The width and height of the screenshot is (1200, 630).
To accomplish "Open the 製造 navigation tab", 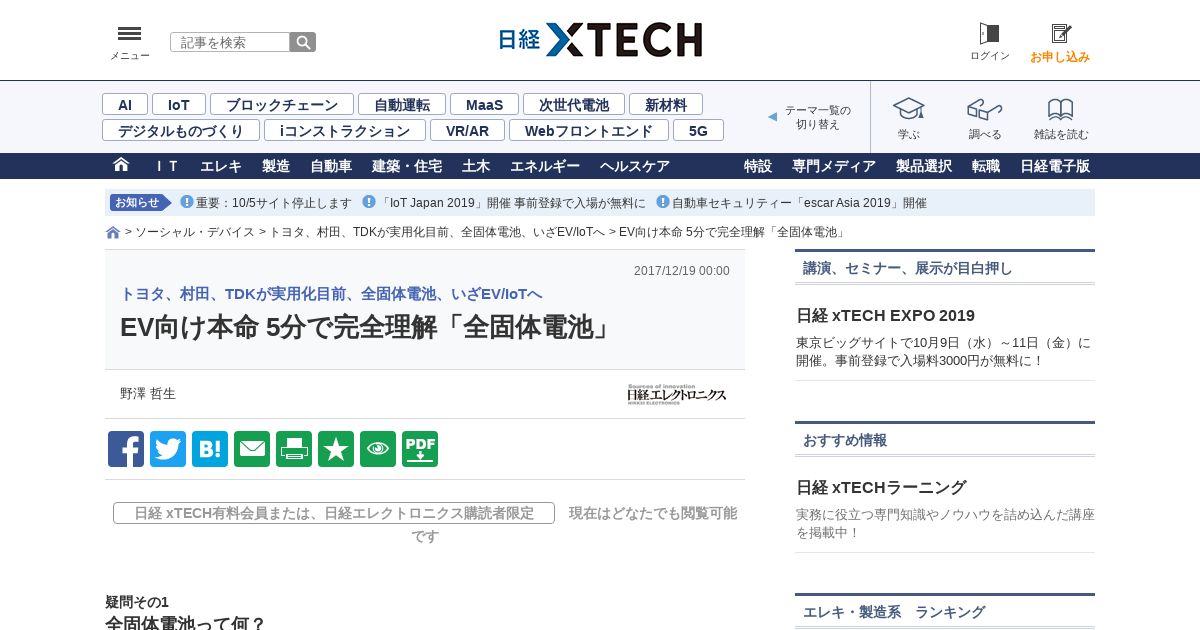I will 276,166.
